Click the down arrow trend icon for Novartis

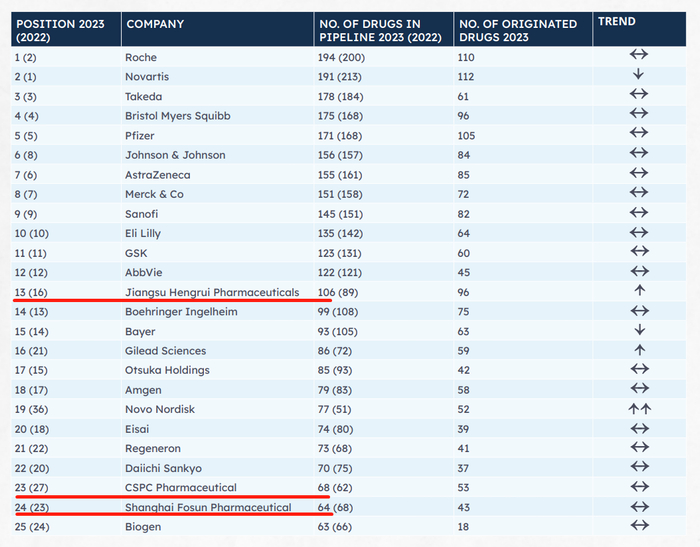(639, 76)
